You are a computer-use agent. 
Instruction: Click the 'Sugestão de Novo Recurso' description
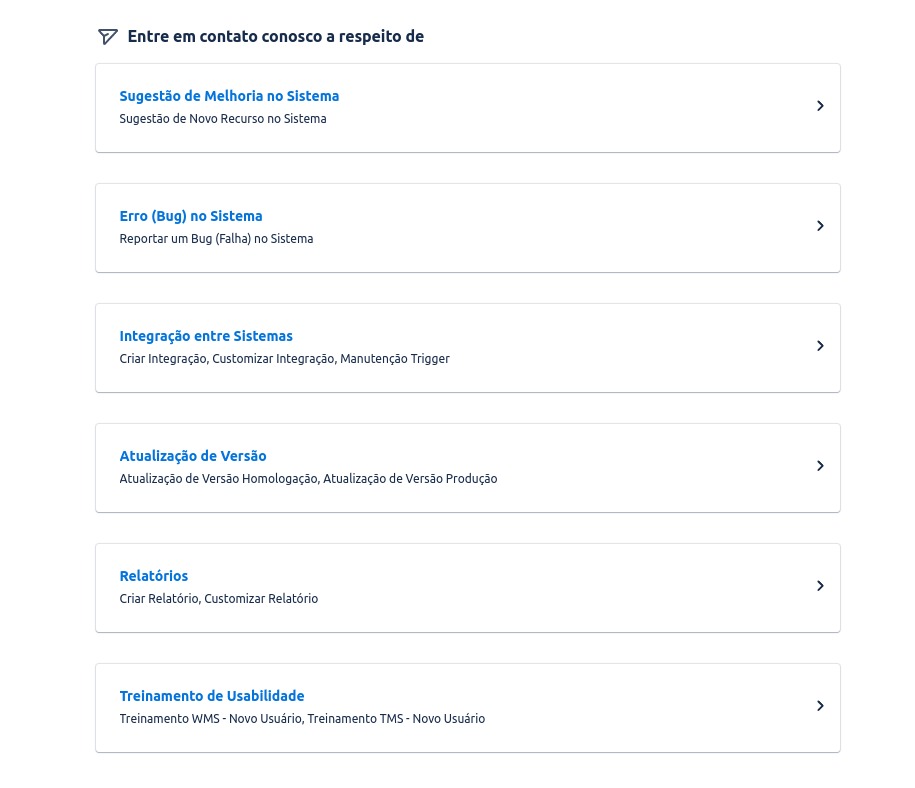(x=223, y=119)
